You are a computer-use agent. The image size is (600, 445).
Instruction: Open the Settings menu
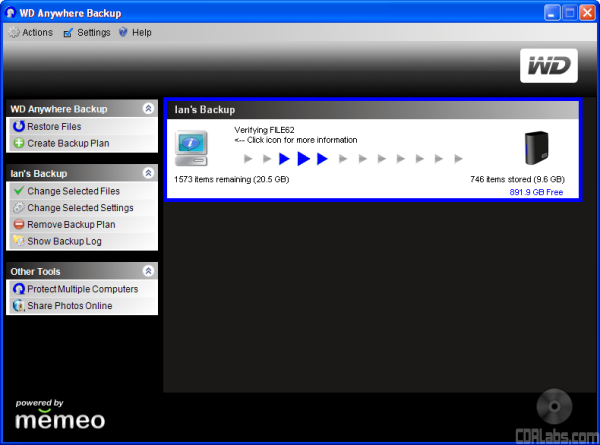coord(86,32)
